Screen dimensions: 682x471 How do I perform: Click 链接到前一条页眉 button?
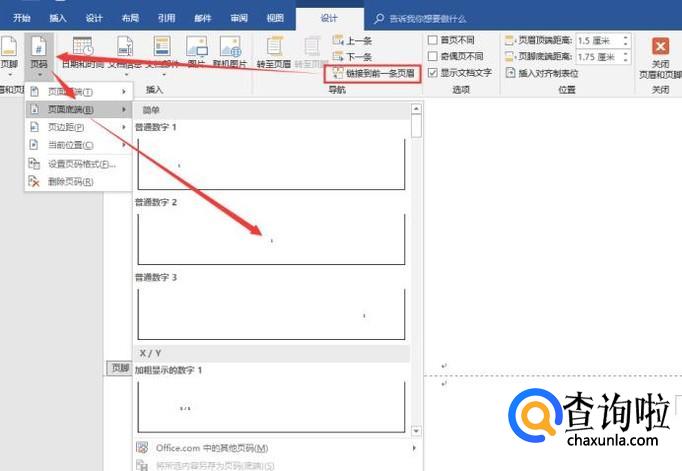pyautogui.click(x=373, y=73)
